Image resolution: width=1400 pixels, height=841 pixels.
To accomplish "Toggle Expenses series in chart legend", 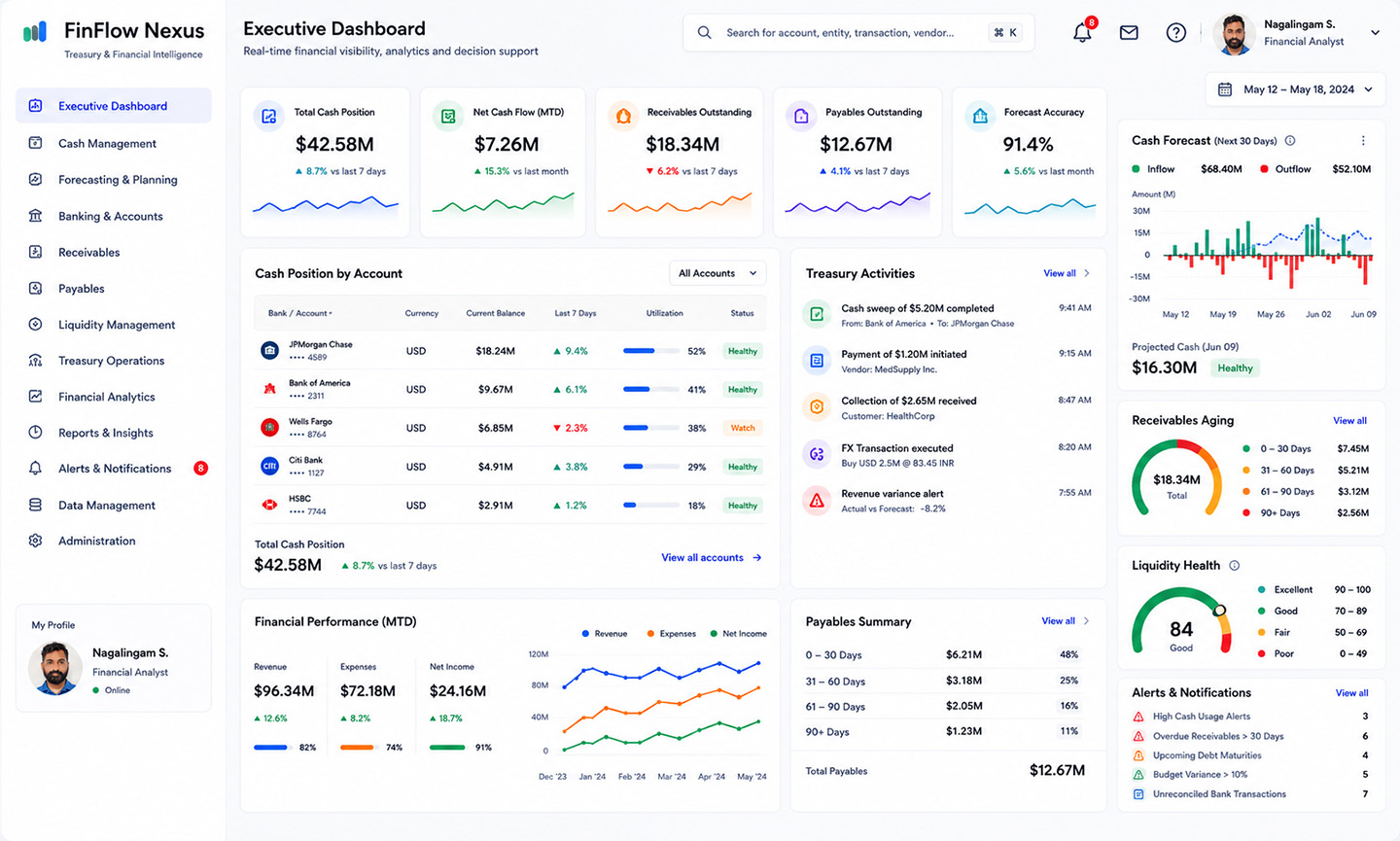I will [x=671, y=634].
